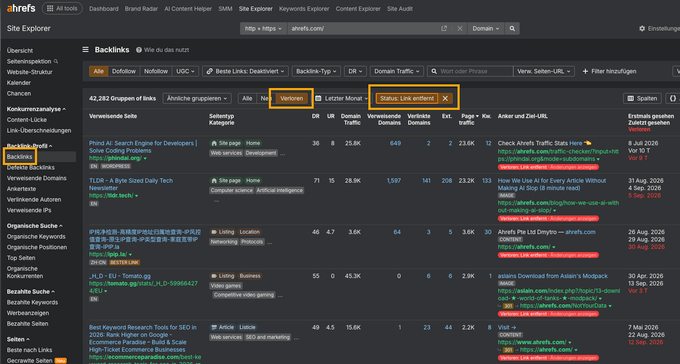The height and width of the screenshot is (364, 680).
Task: Open Bezahlte Keywords in the sidebar
Action: click(32, 302)
